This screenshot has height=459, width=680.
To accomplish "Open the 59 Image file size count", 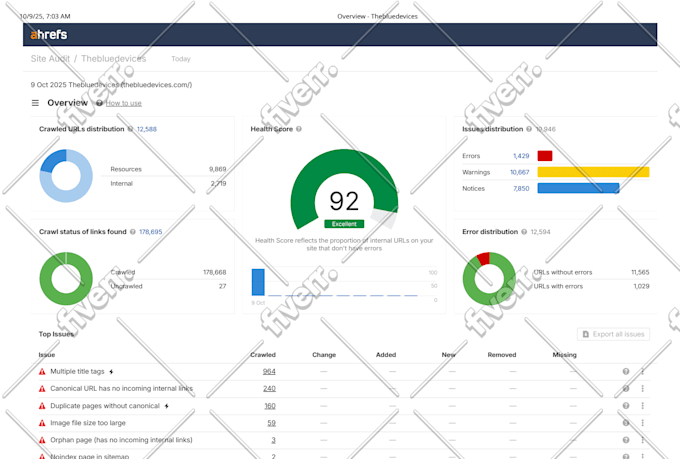I will tap(271, 423).
